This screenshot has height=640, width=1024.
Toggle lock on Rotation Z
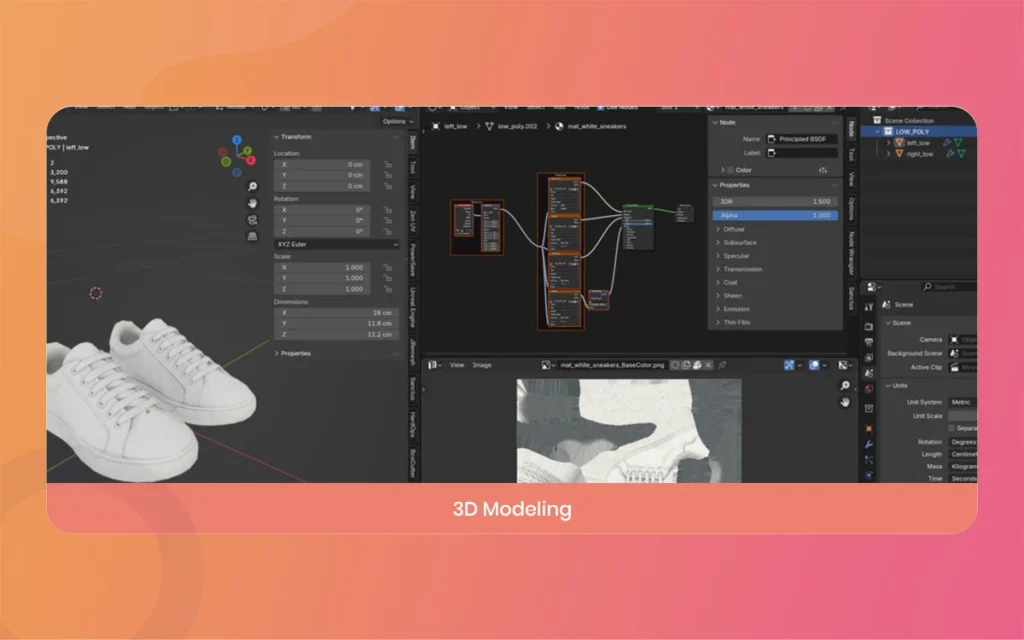click(x=387, y=231)
